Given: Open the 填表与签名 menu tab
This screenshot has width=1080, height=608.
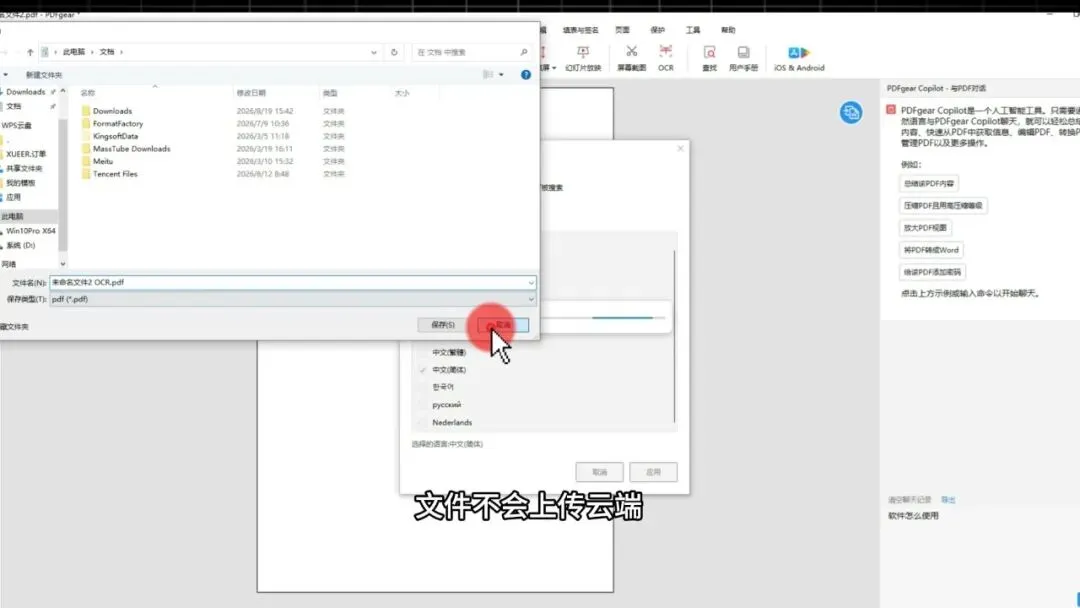Looking at the screenshot, I should [x=581, y=30].
